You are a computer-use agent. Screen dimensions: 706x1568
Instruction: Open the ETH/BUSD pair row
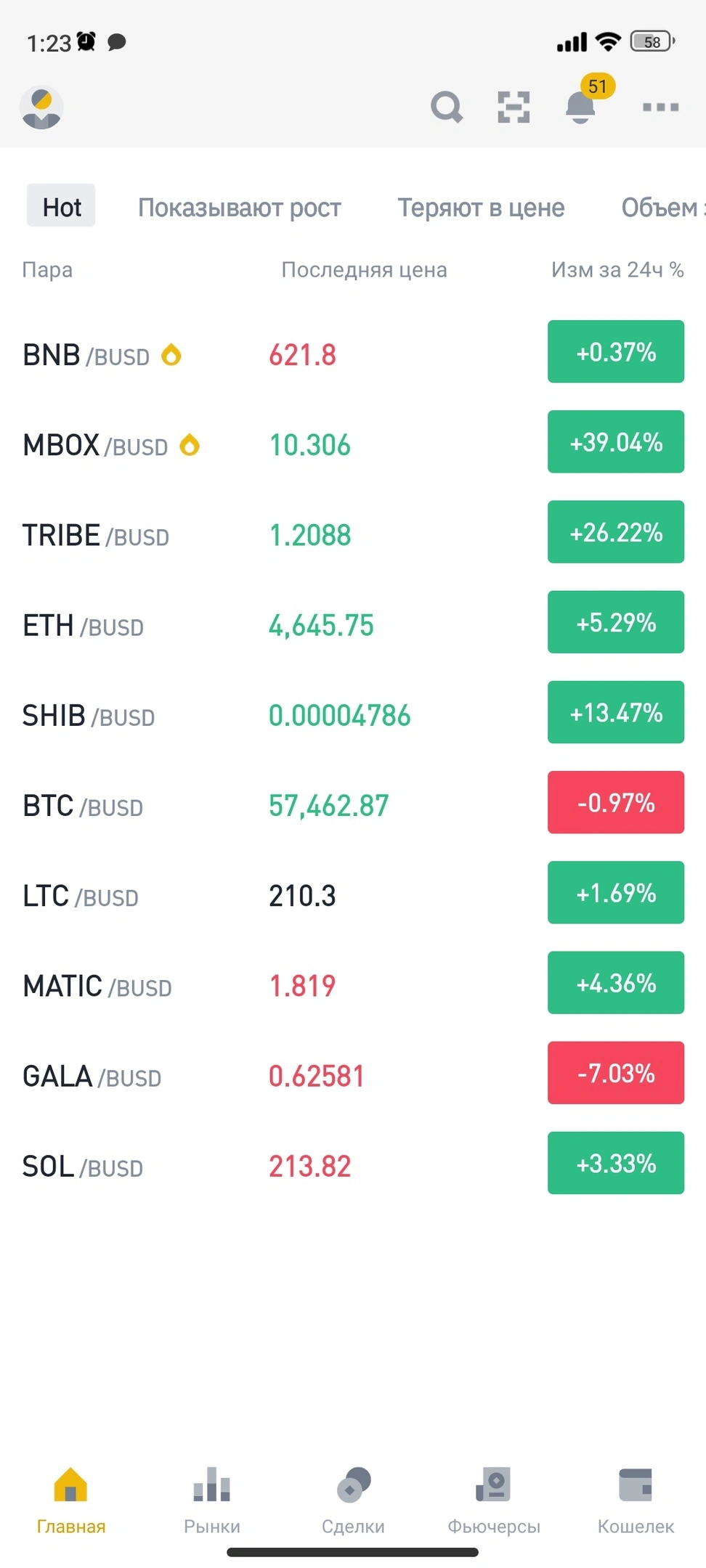[x=353, y=624]
